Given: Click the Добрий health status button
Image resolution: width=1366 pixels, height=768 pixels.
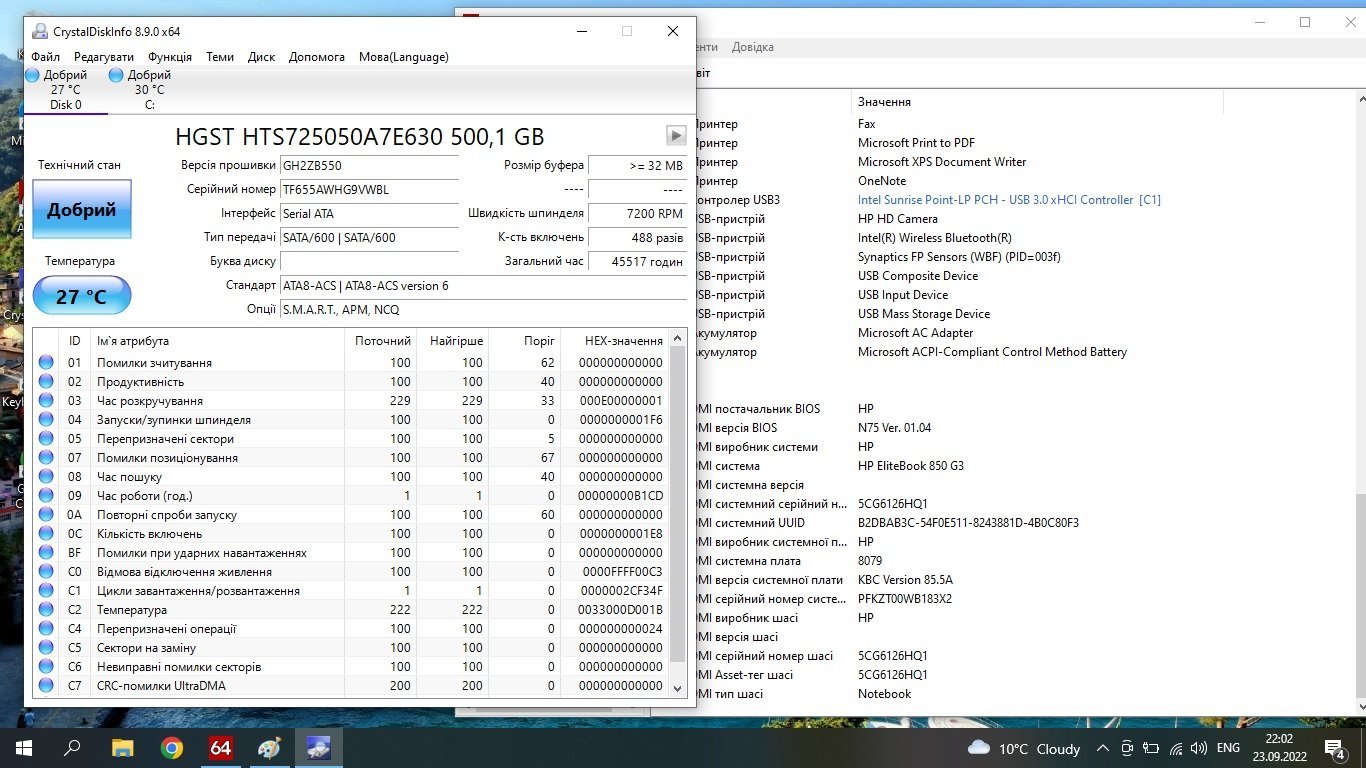Looking at the screenshot, I should pos(82,210).
